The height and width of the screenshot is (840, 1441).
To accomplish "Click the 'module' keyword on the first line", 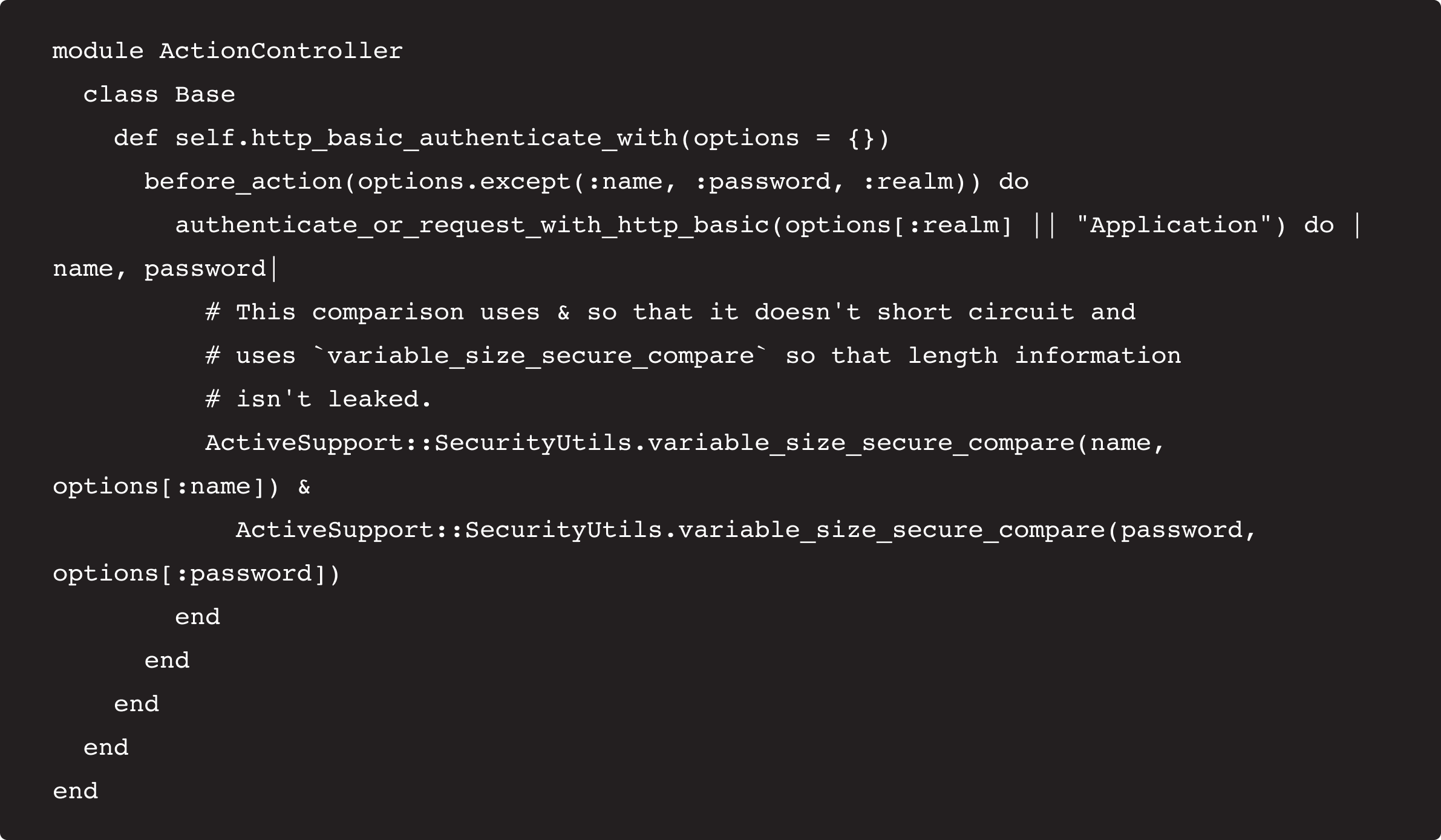I will tap(98, 51).
